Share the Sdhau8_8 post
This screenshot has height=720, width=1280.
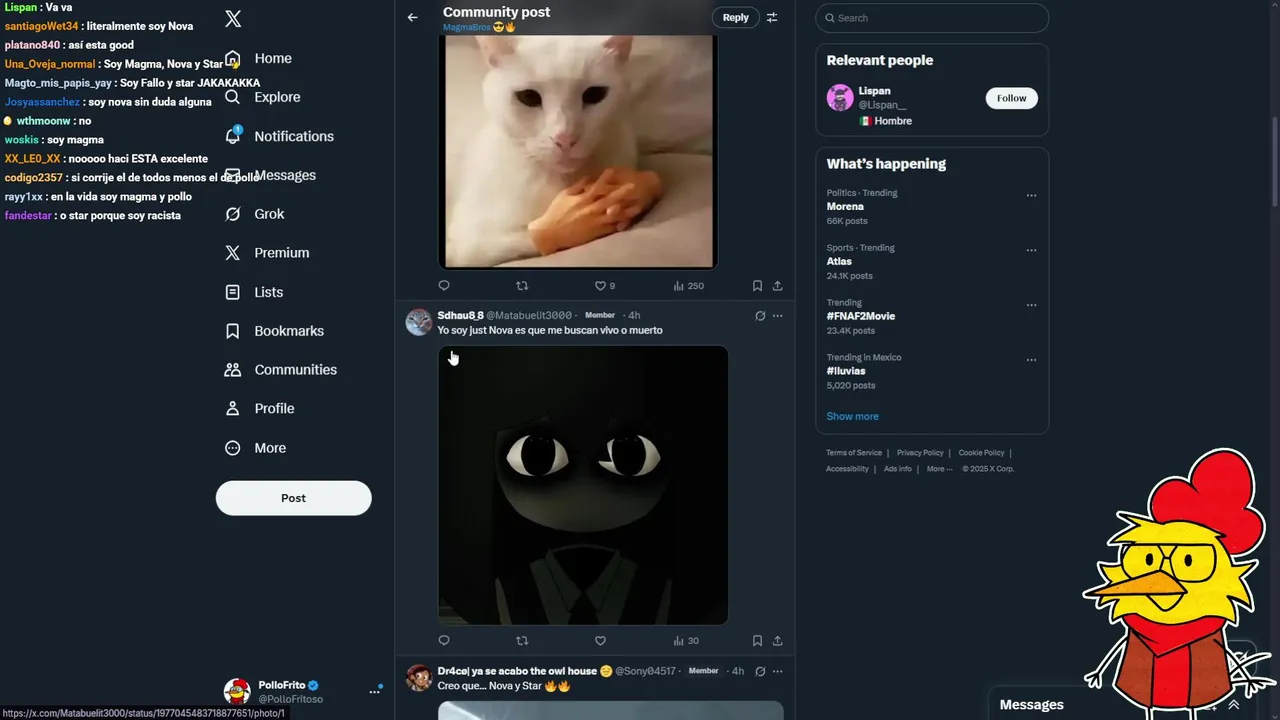click(777, 641)
